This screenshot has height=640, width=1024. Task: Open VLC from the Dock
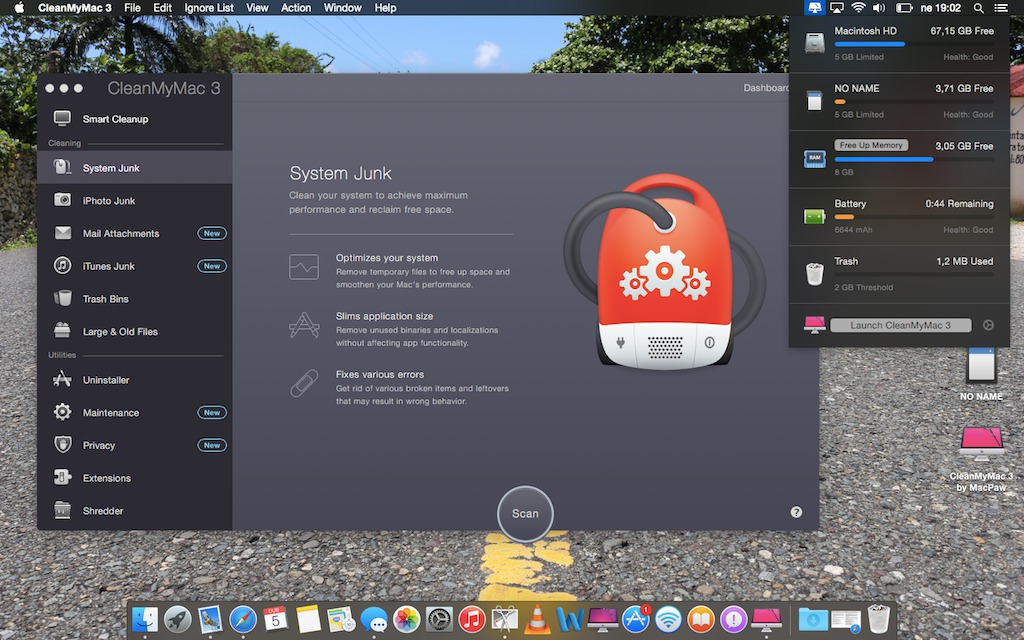(537, 618)
